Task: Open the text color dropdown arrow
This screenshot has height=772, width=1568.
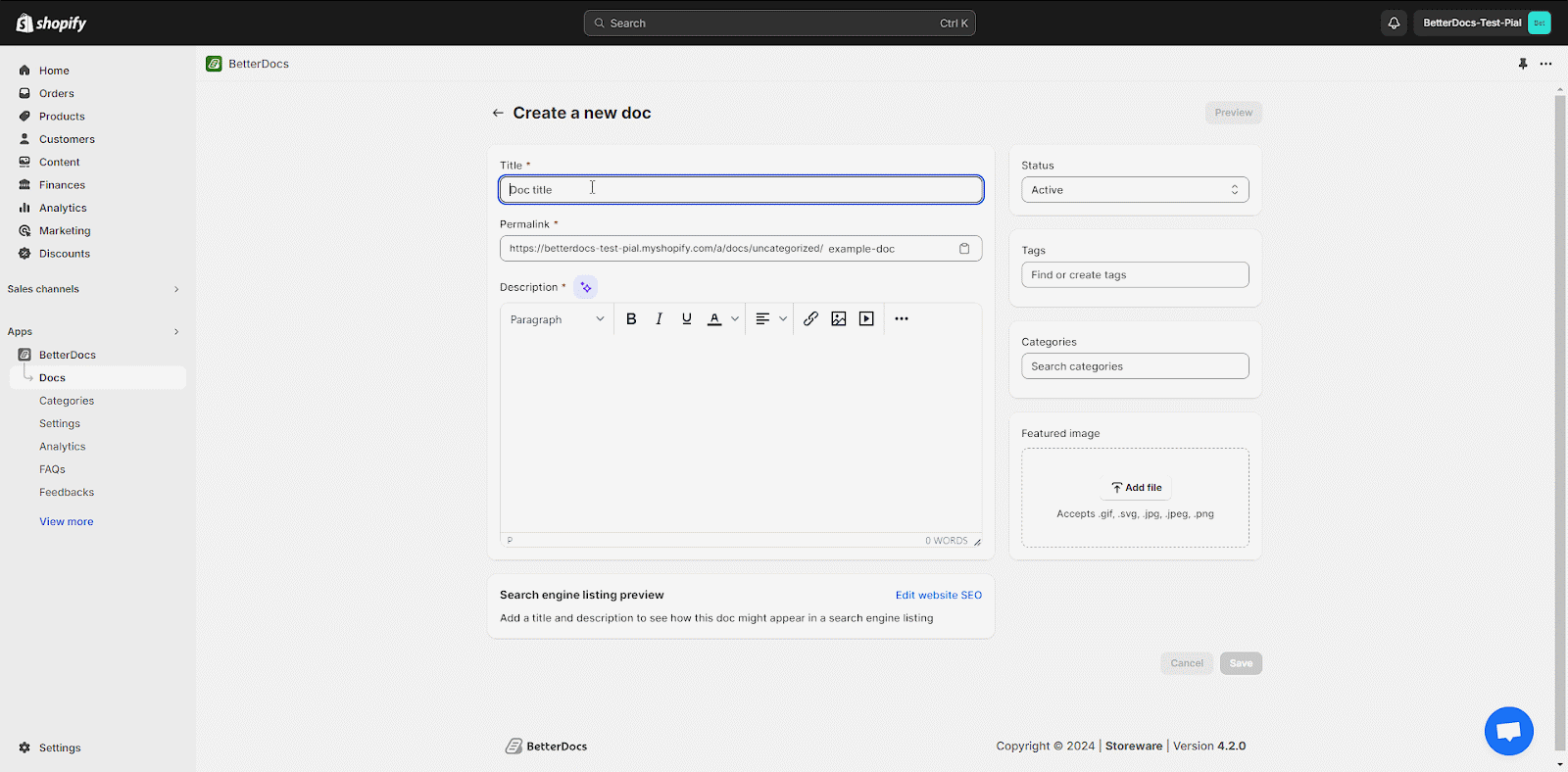Action: pos(735,318)
